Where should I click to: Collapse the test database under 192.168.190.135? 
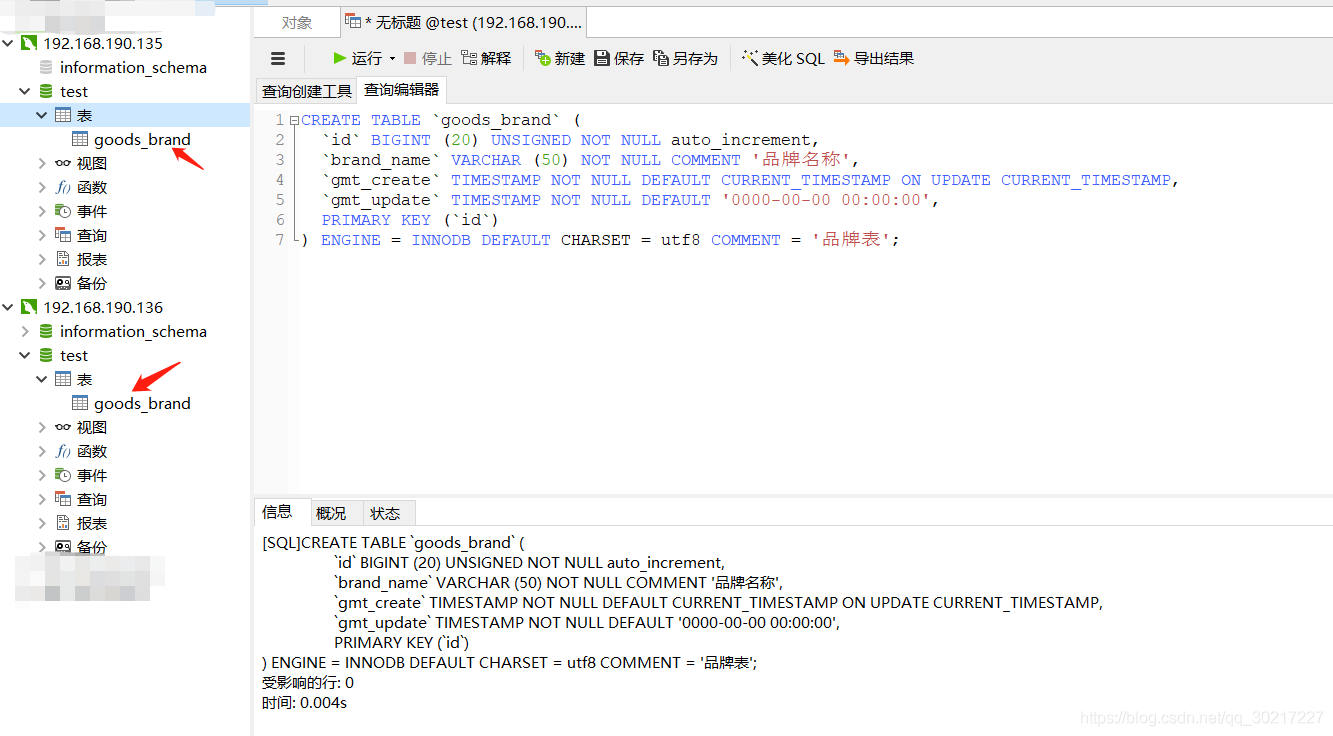tap(25, 92)
